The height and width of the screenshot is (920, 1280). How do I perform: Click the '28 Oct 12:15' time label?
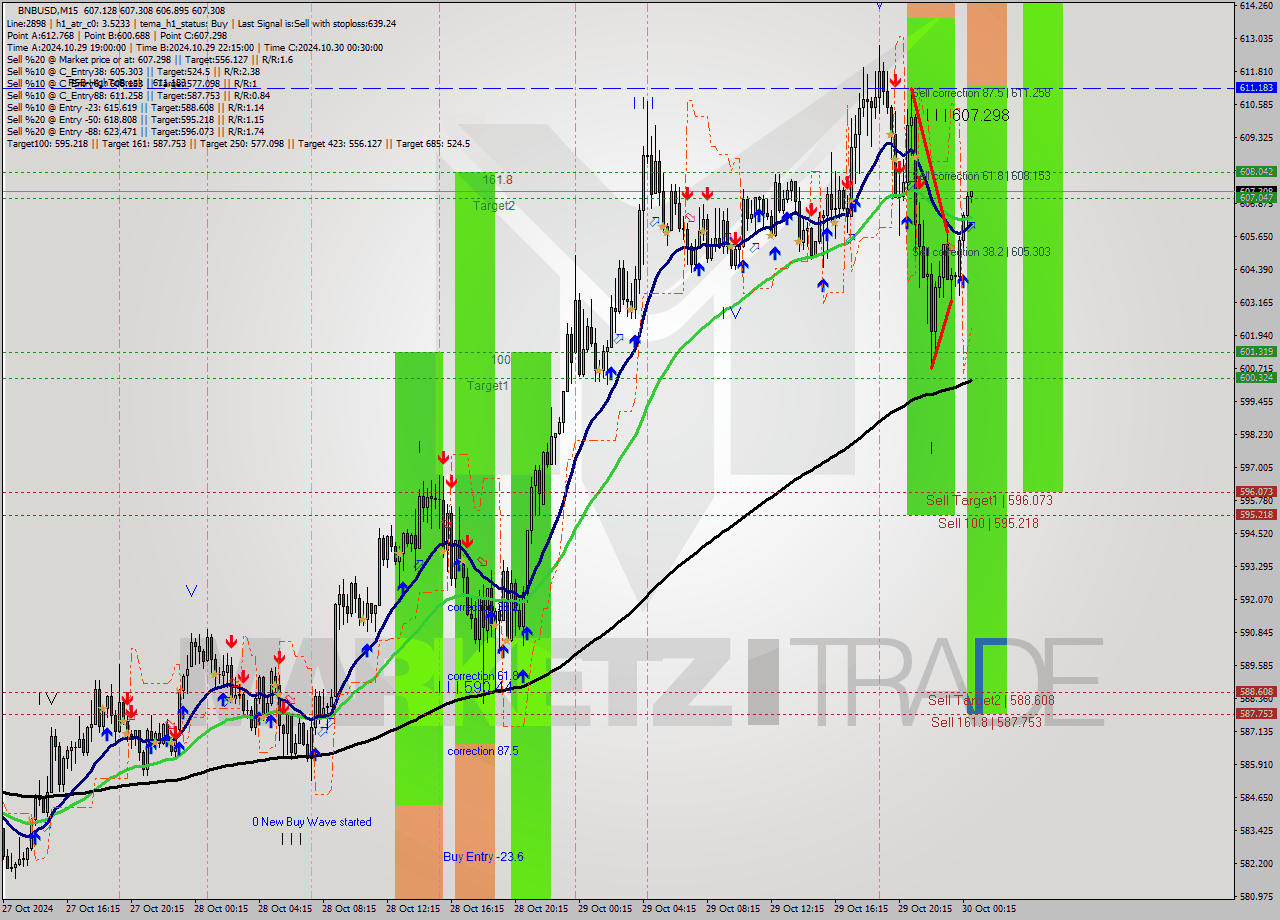[x=414, y=909]
